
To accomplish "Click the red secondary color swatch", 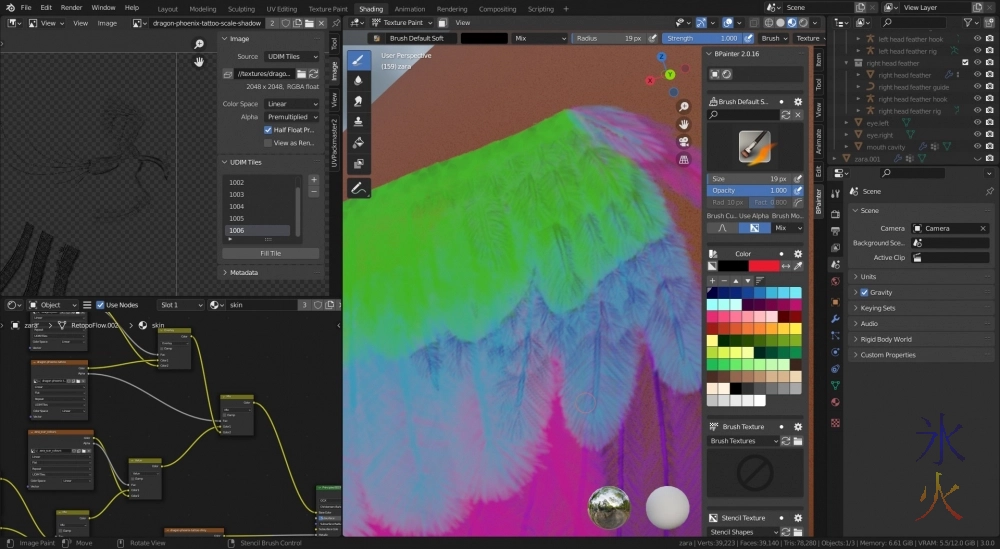I will click(763, 266).
